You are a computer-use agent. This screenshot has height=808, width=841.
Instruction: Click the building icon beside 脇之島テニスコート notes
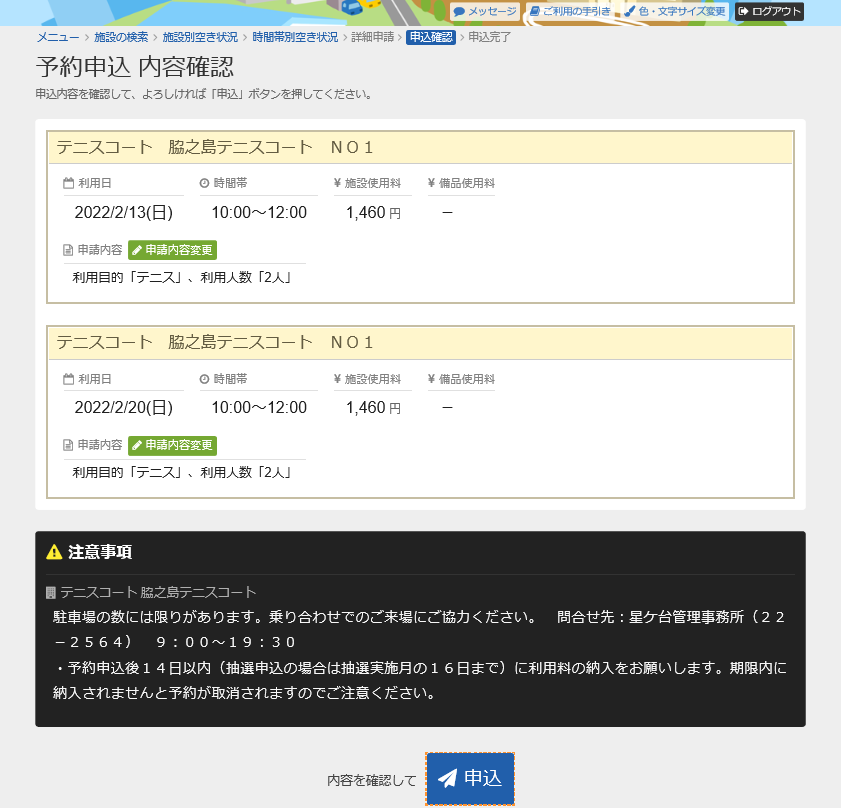51,593
